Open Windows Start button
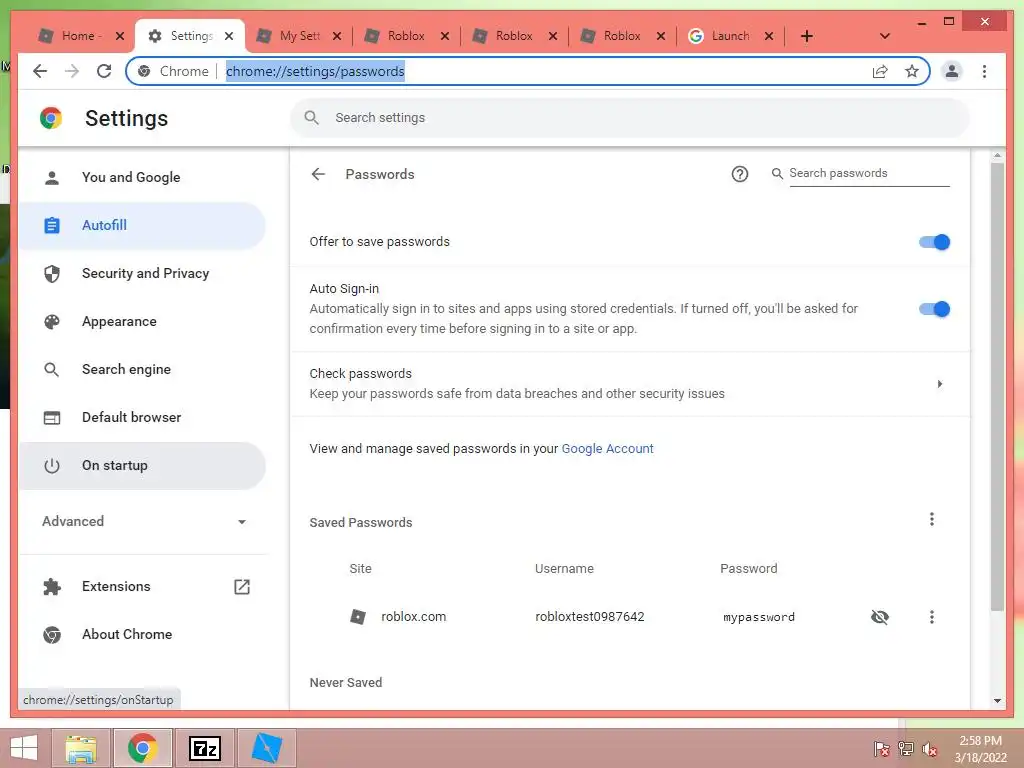 tap(24, 748)
